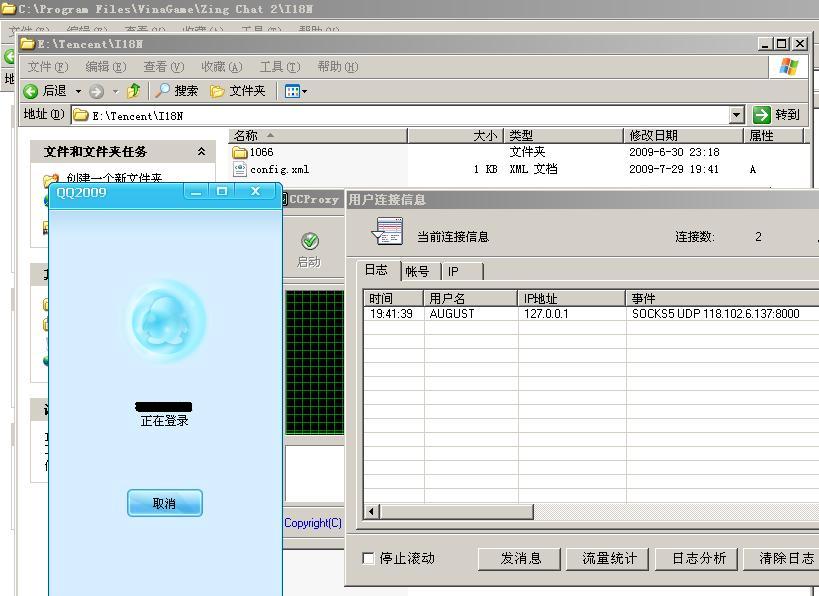Open the 收藏(A) menu
The image size is (819, 596).
[x=221, y=67]
